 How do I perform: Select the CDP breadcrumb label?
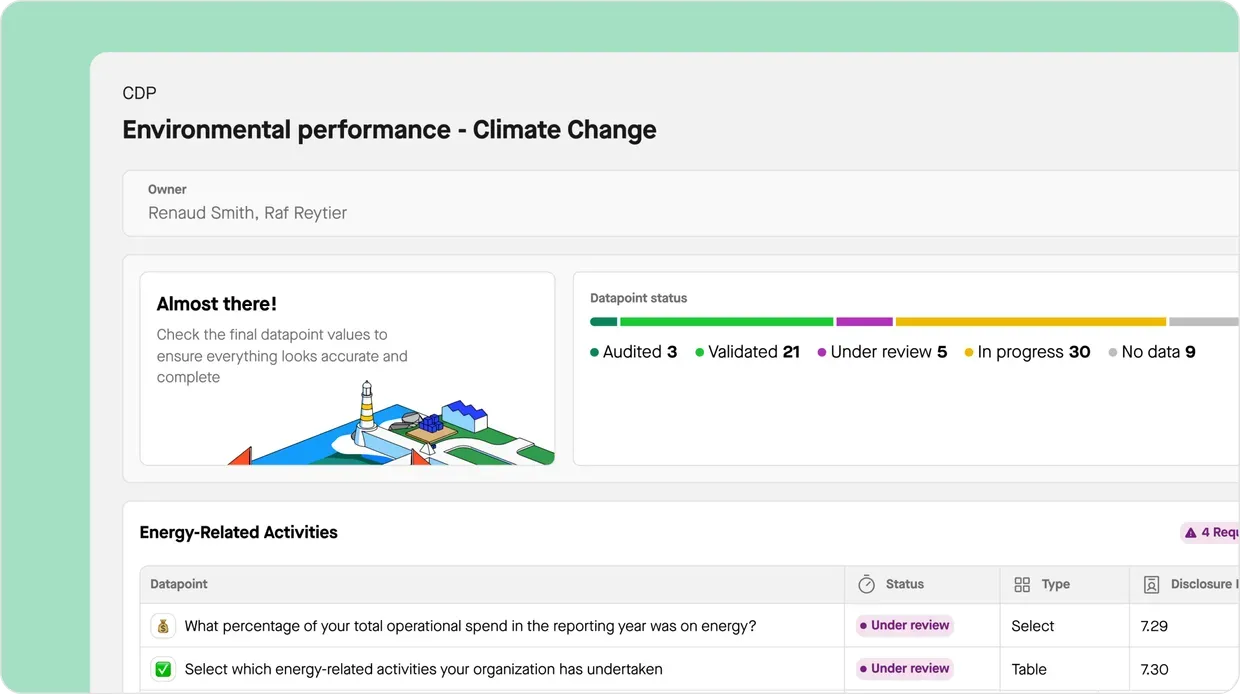[139, 93]
